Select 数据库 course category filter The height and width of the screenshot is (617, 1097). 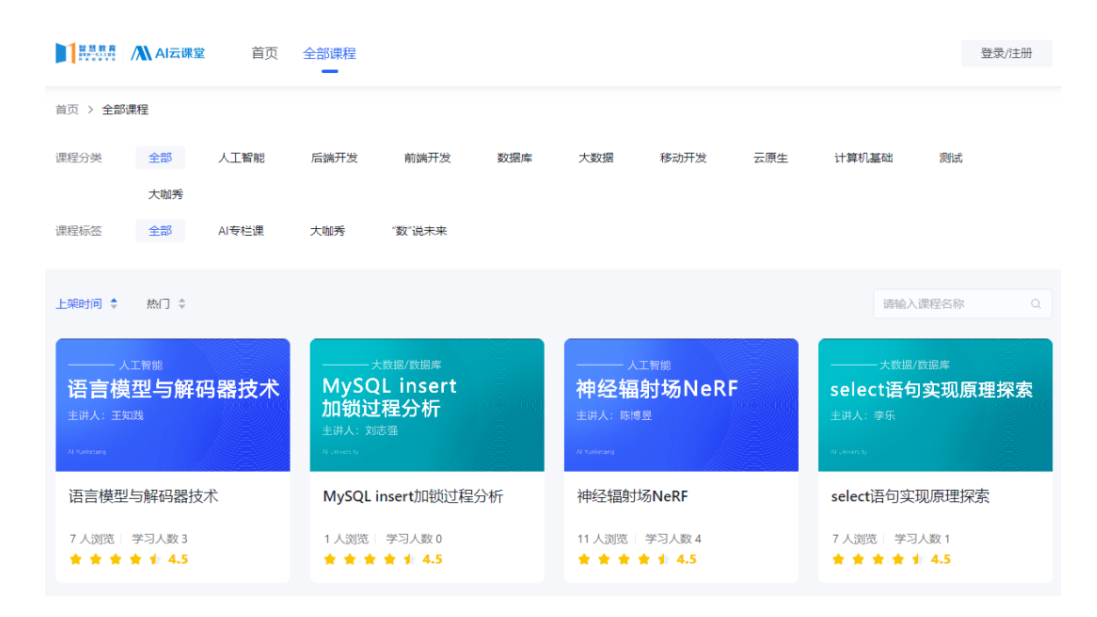click(x=514, y=158)
